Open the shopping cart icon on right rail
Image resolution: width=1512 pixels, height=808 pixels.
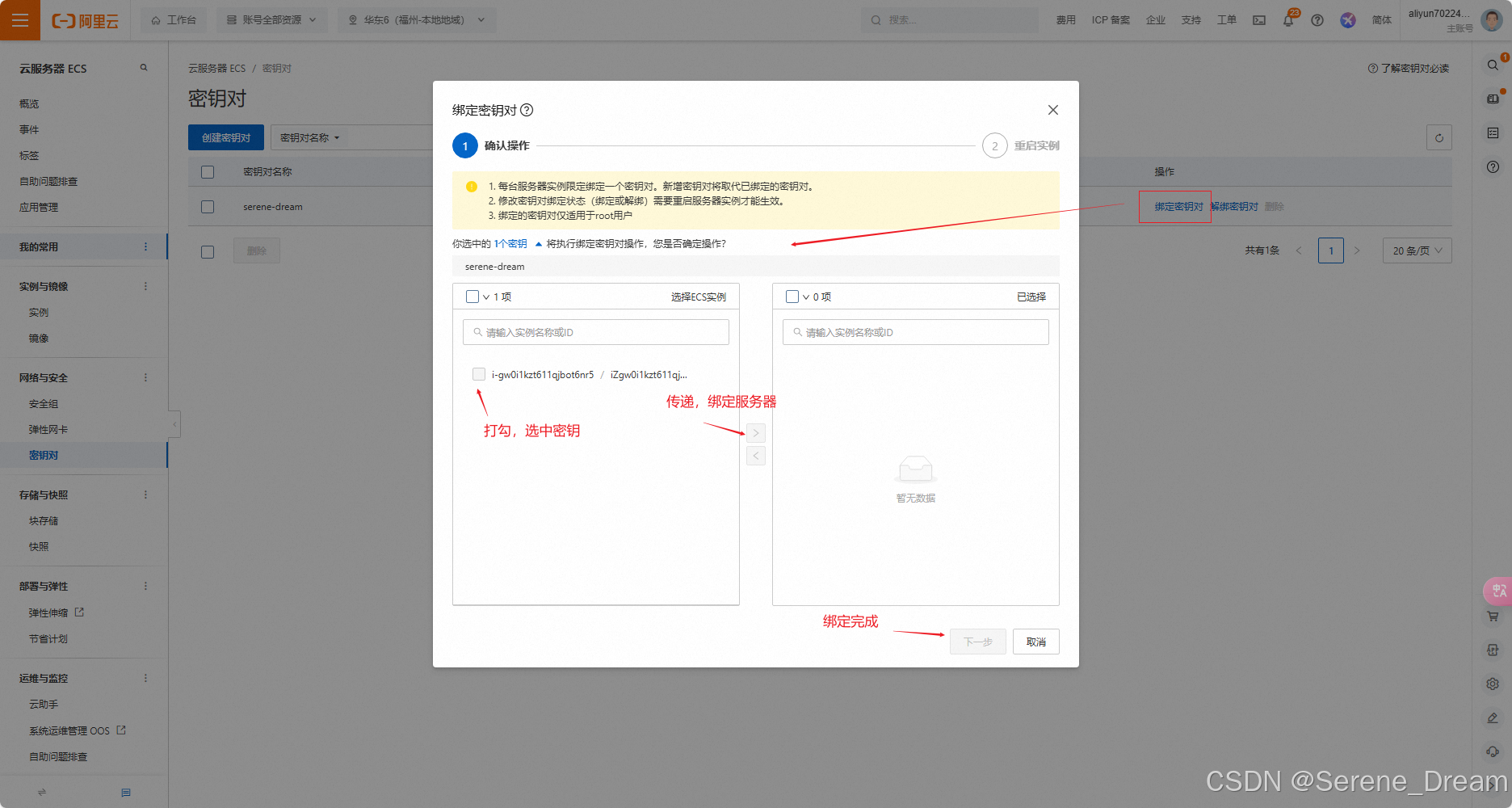[x=1493, y=617]
